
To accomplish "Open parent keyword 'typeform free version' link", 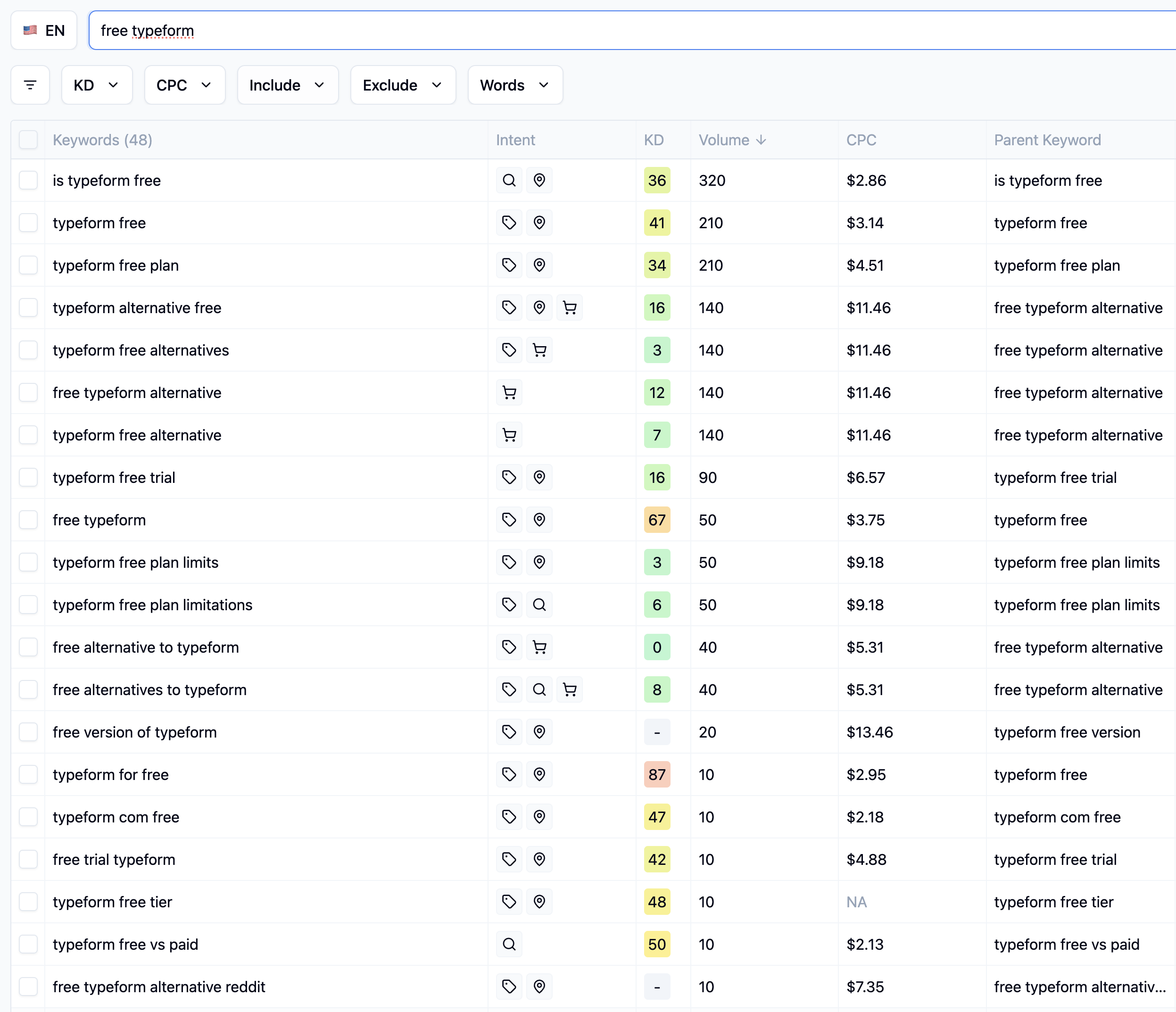I will [1067, 732].
